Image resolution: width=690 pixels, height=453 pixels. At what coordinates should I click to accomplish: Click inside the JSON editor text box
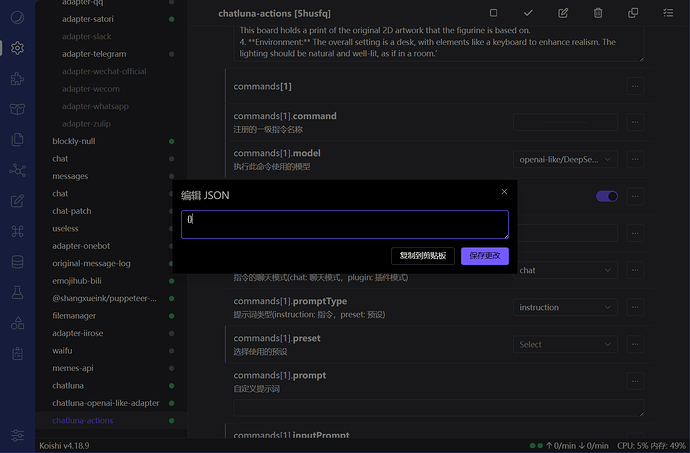[x=344, y=224]
